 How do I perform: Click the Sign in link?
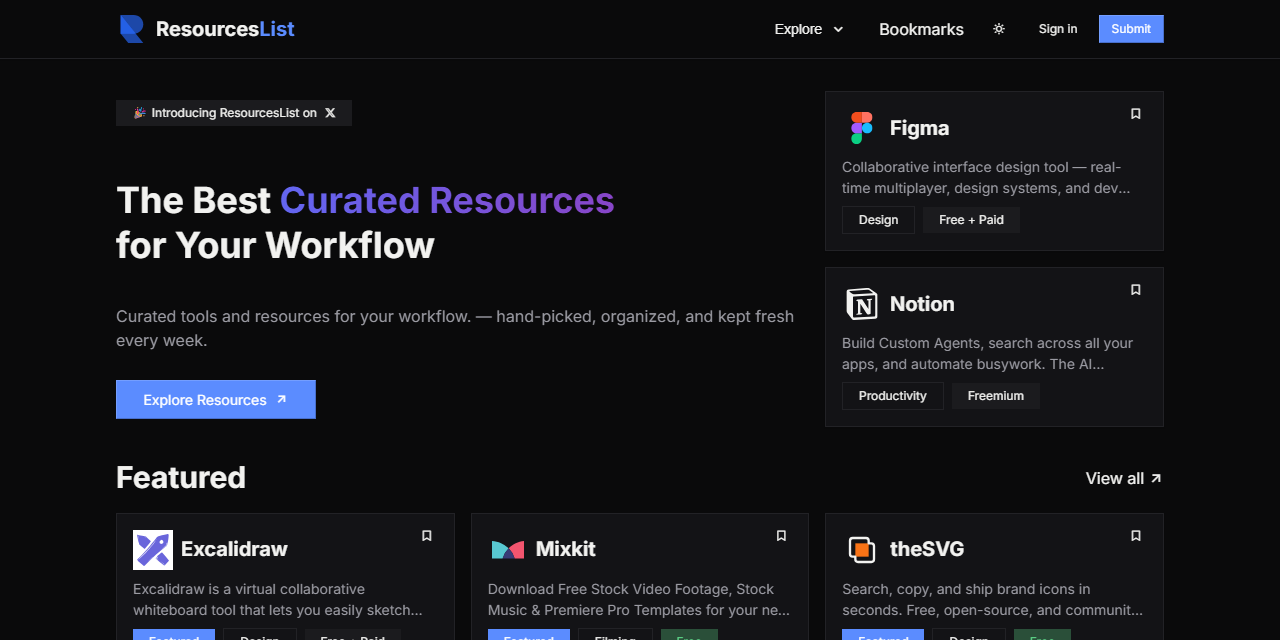[1058, 29]
